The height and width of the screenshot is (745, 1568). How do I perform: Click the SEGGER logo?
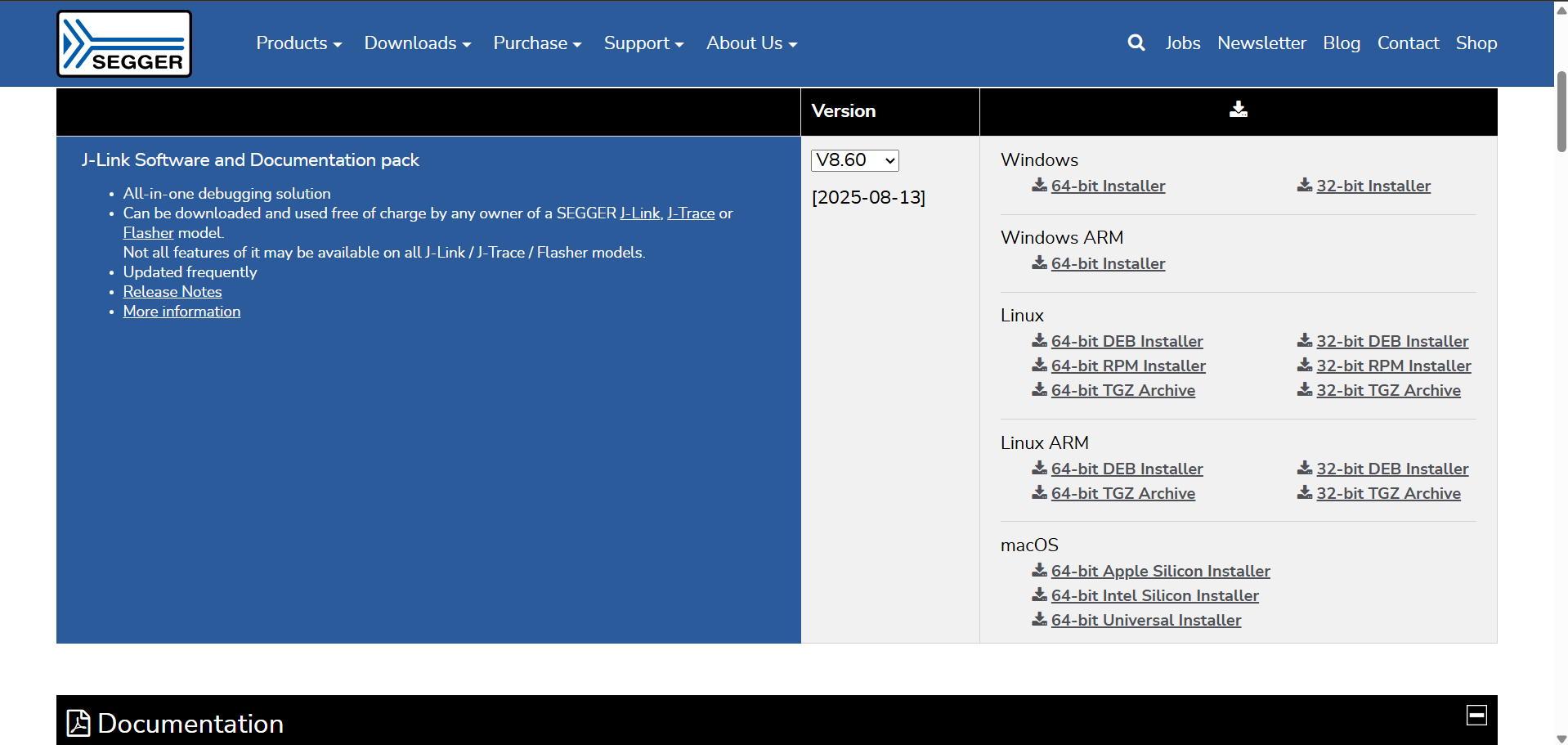[x=124, y=43]
